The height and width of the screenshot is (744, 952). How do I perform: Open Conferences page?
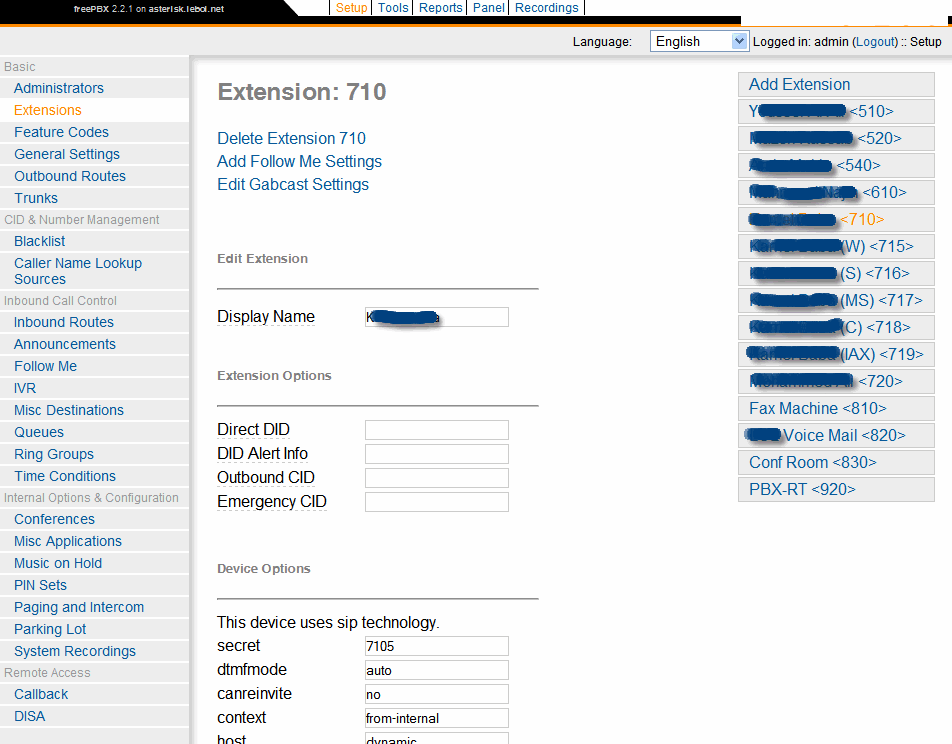pos(55,519)
